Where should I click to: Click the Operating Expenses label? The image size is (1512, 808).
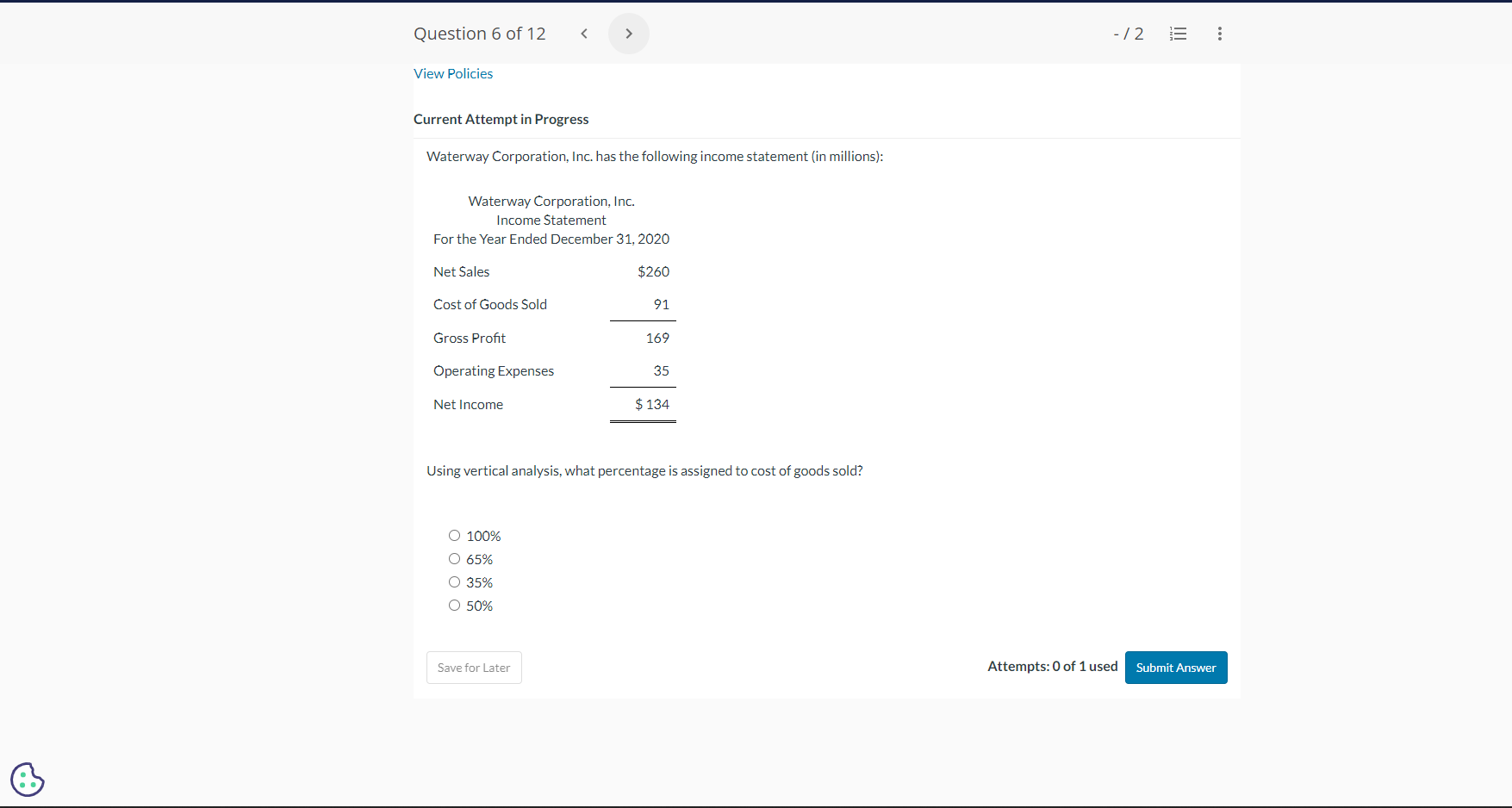494,370
